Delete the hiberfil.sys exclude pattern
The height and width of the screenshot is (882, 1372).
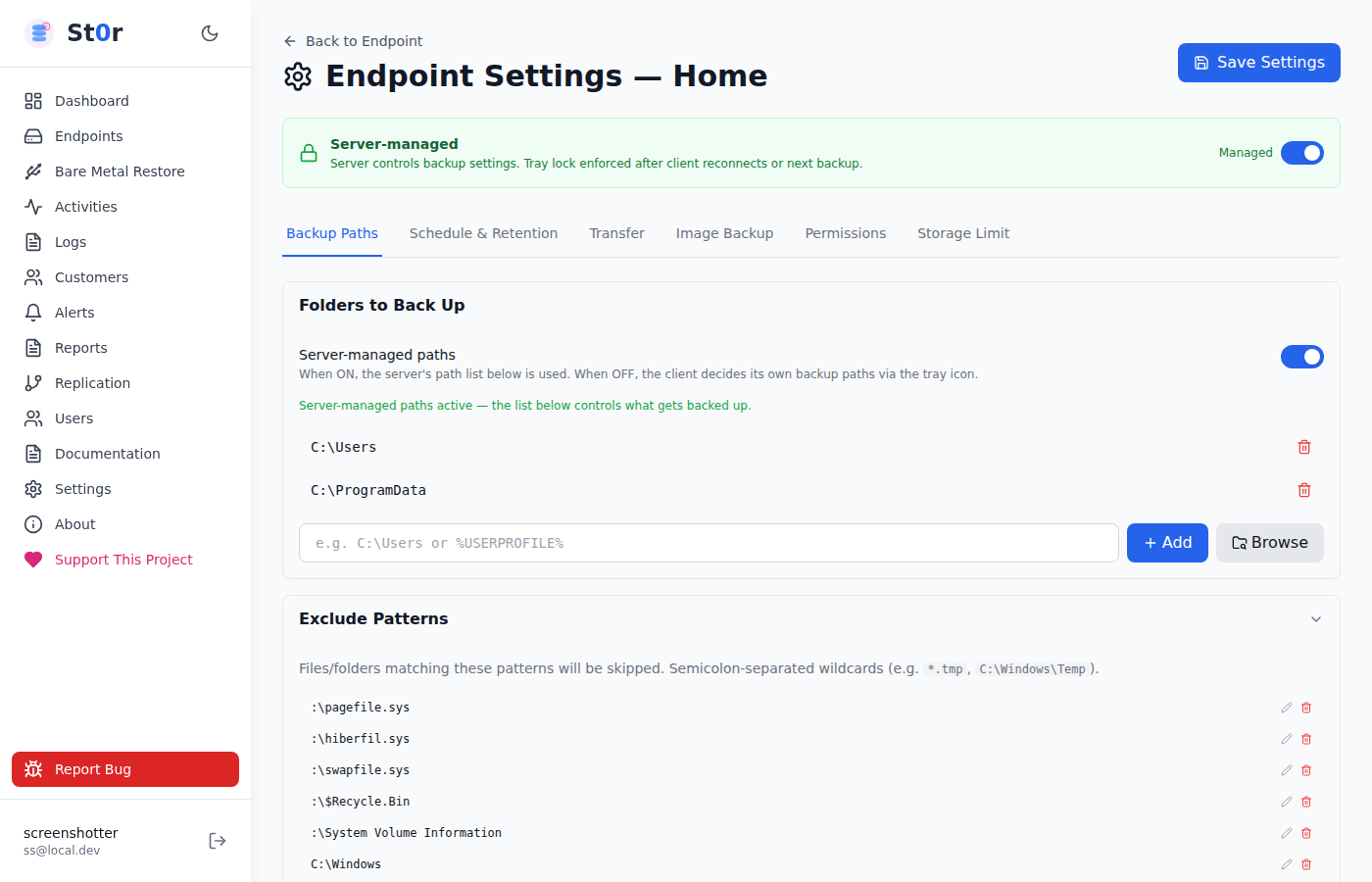point(1306,739)
